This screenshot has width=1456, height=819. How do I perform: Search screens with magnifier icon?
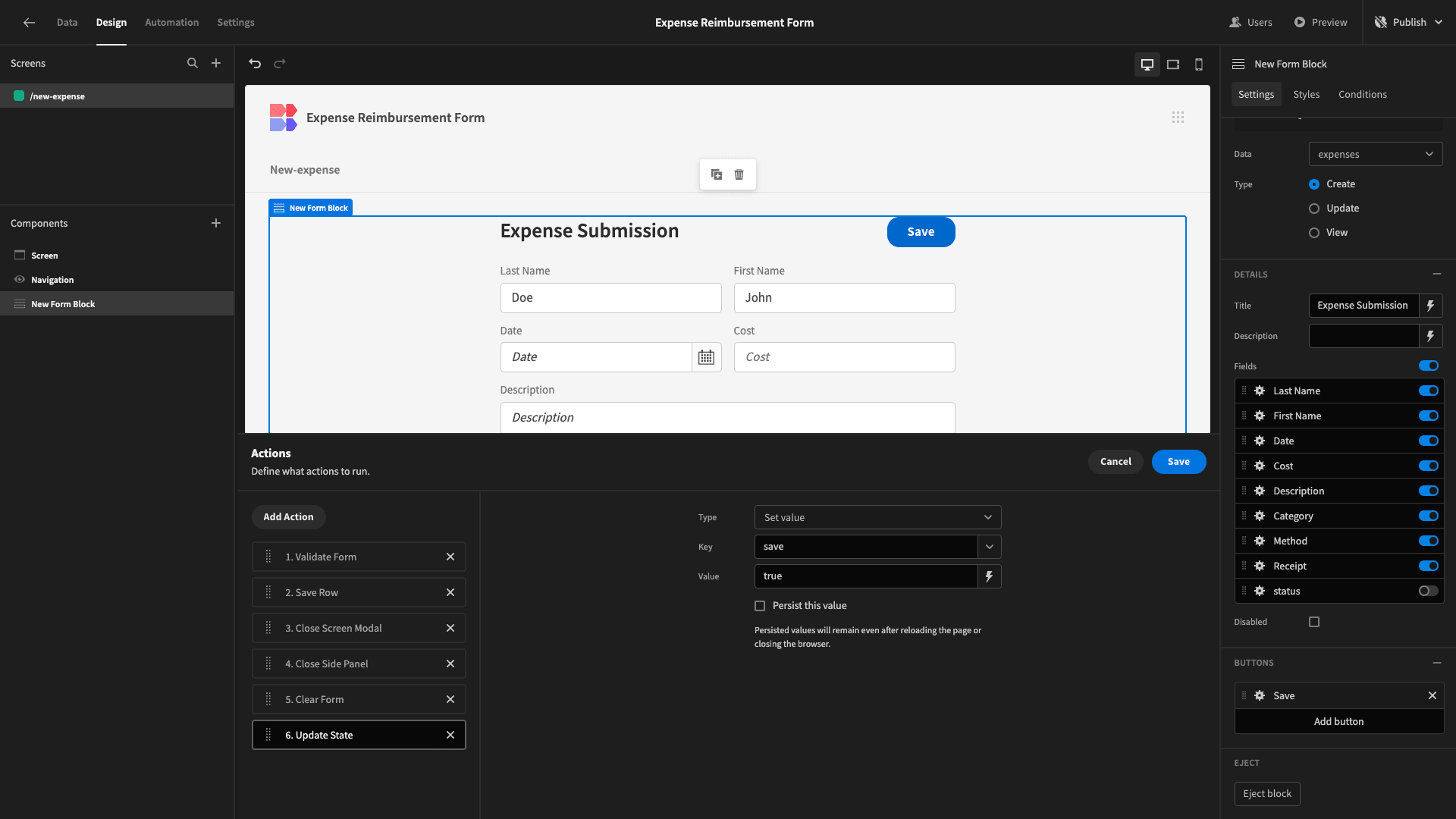click(x=193, y=64)
